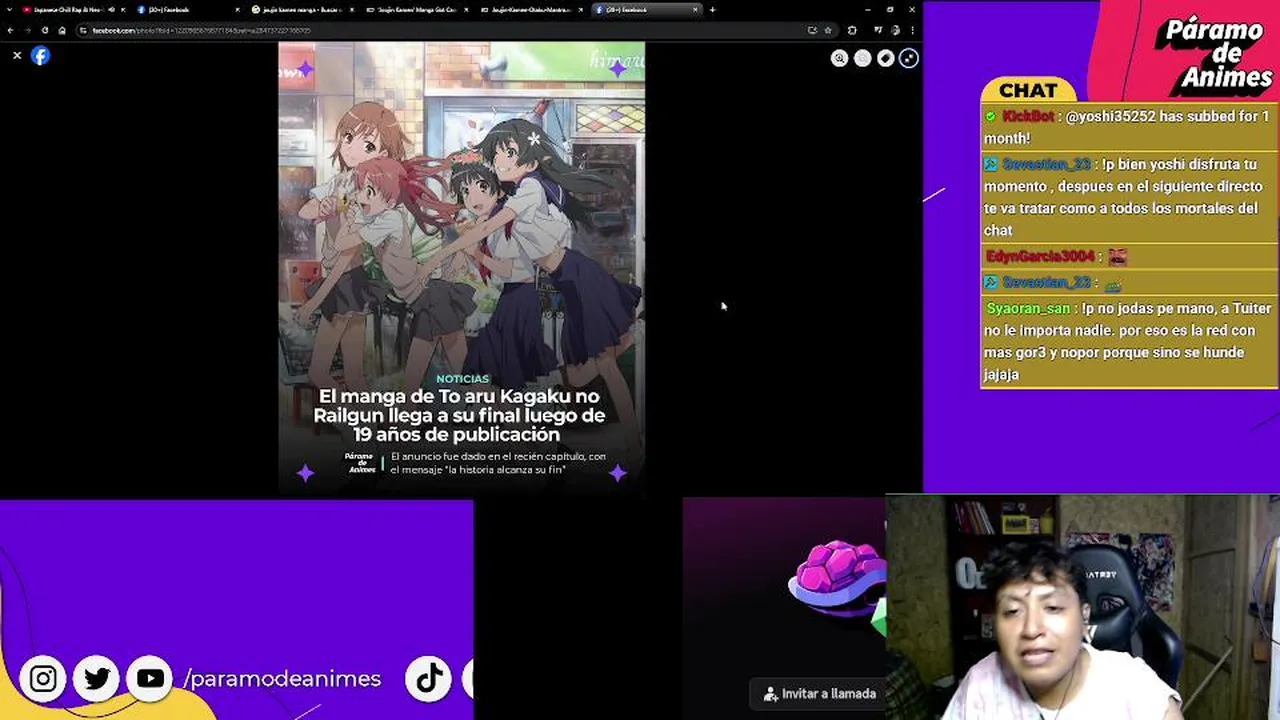Viewport: 1280px width, 720px height.
Task: Click the YouTube icon in overlay
Action: (x=150, y=679)
